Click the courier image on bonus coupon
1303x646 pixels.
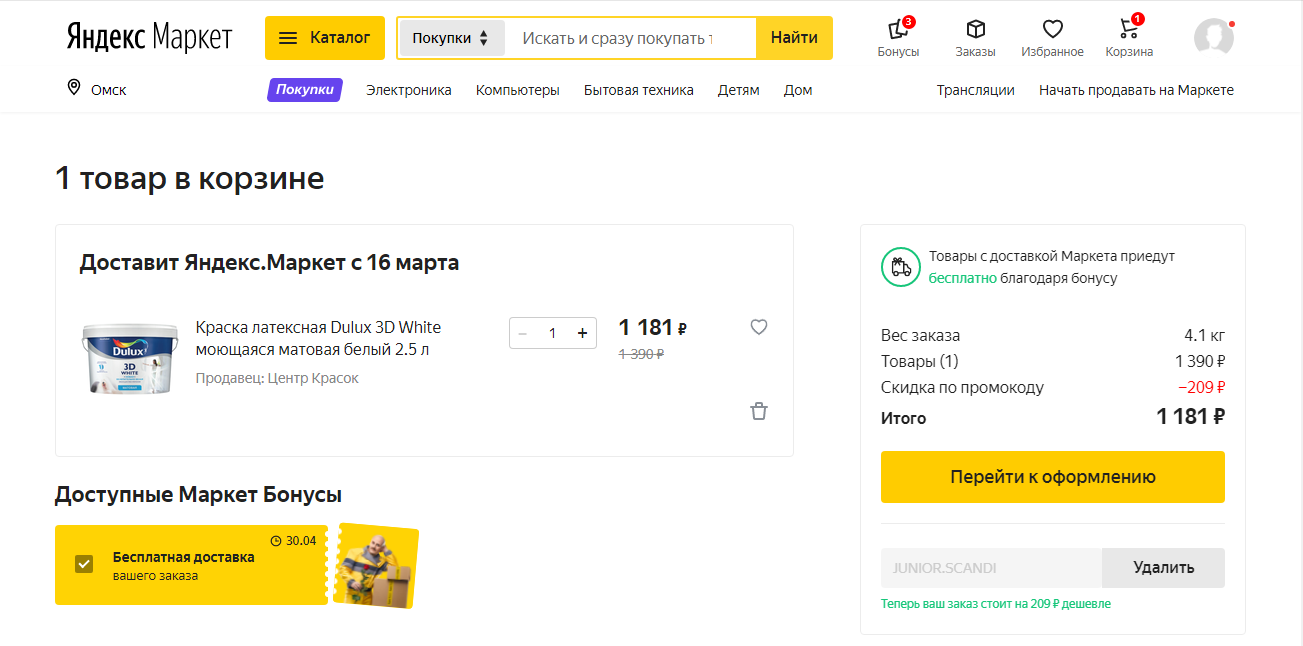point(376,566)
